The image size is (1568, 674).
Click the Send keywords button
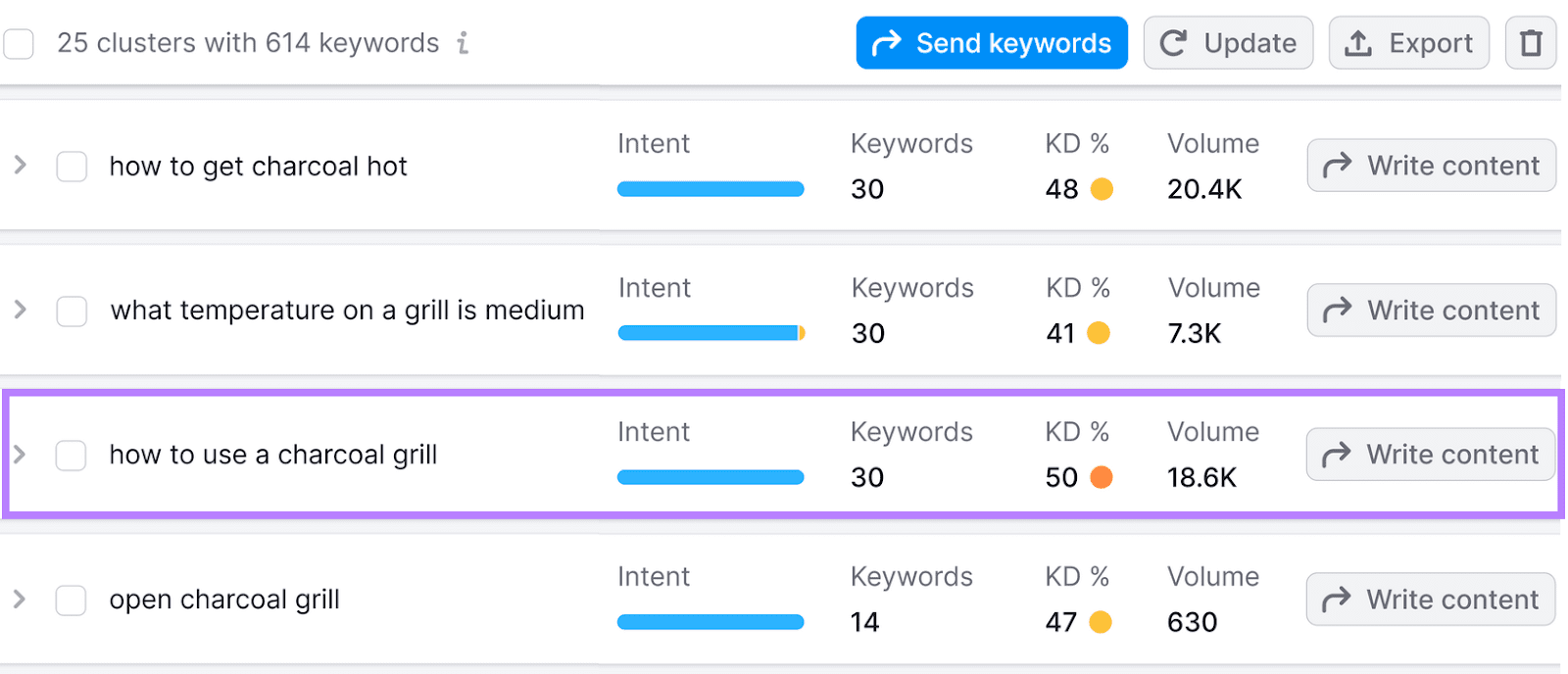point(992,43)
